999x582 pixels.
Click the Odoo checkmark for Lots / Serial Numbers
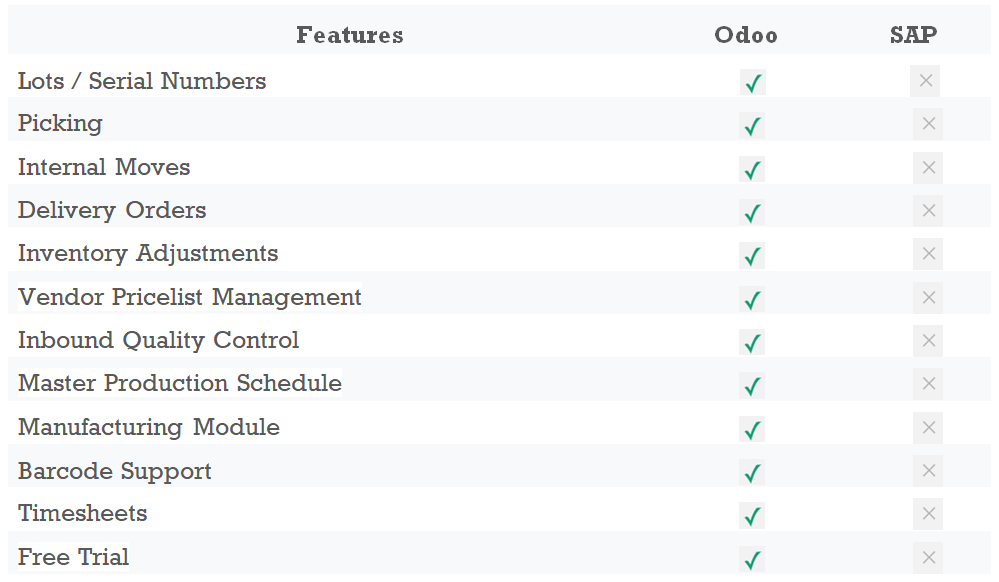click(752, 82)
